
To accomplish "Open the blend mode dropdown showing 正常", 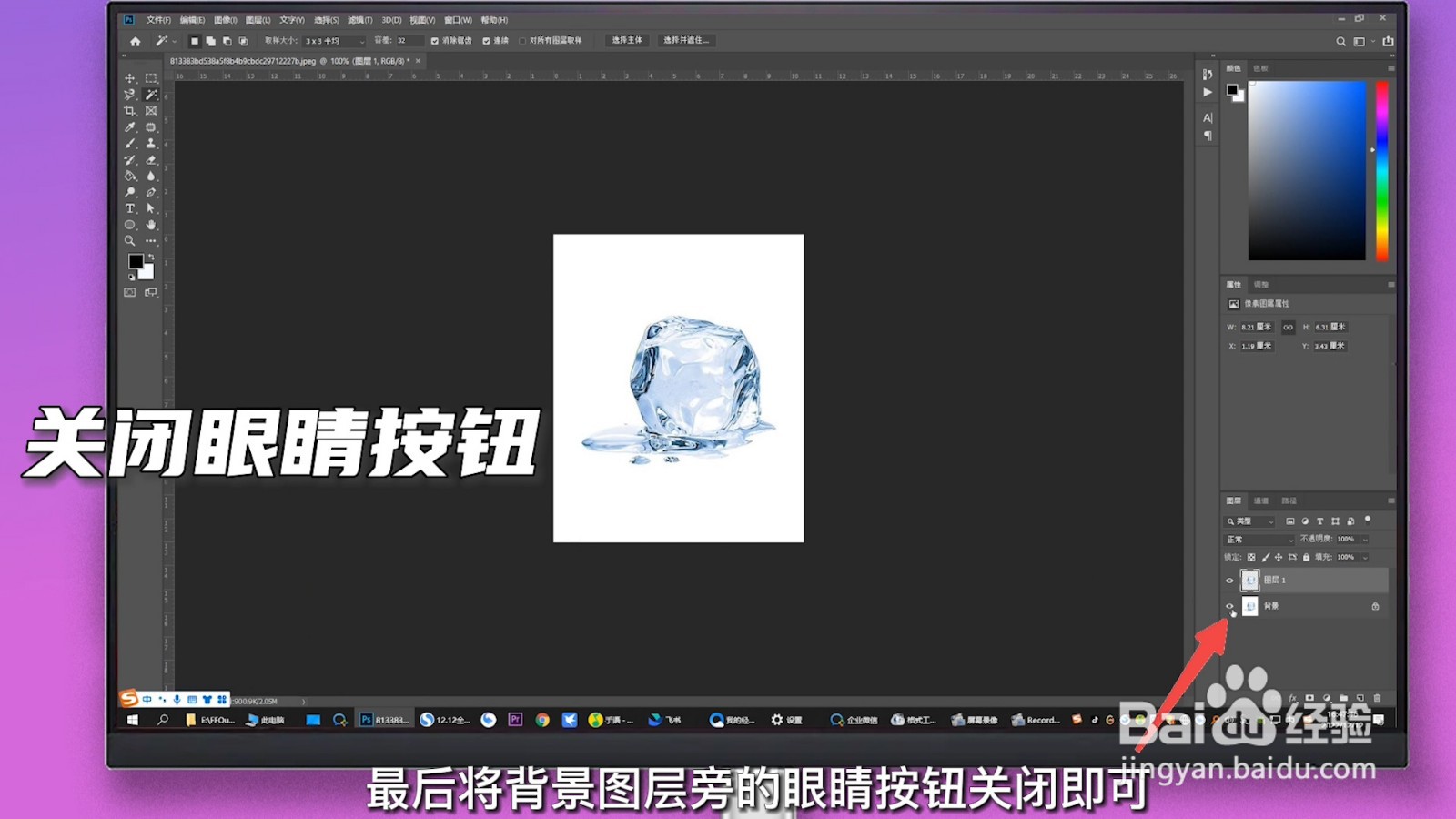I will click(1259, 540).
